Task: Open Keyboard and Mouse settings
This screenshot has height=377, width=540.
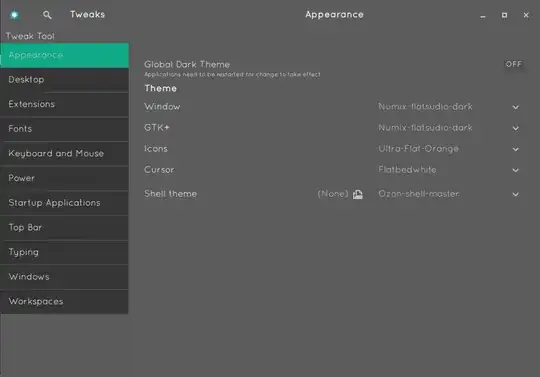Action: click(64, 154)
